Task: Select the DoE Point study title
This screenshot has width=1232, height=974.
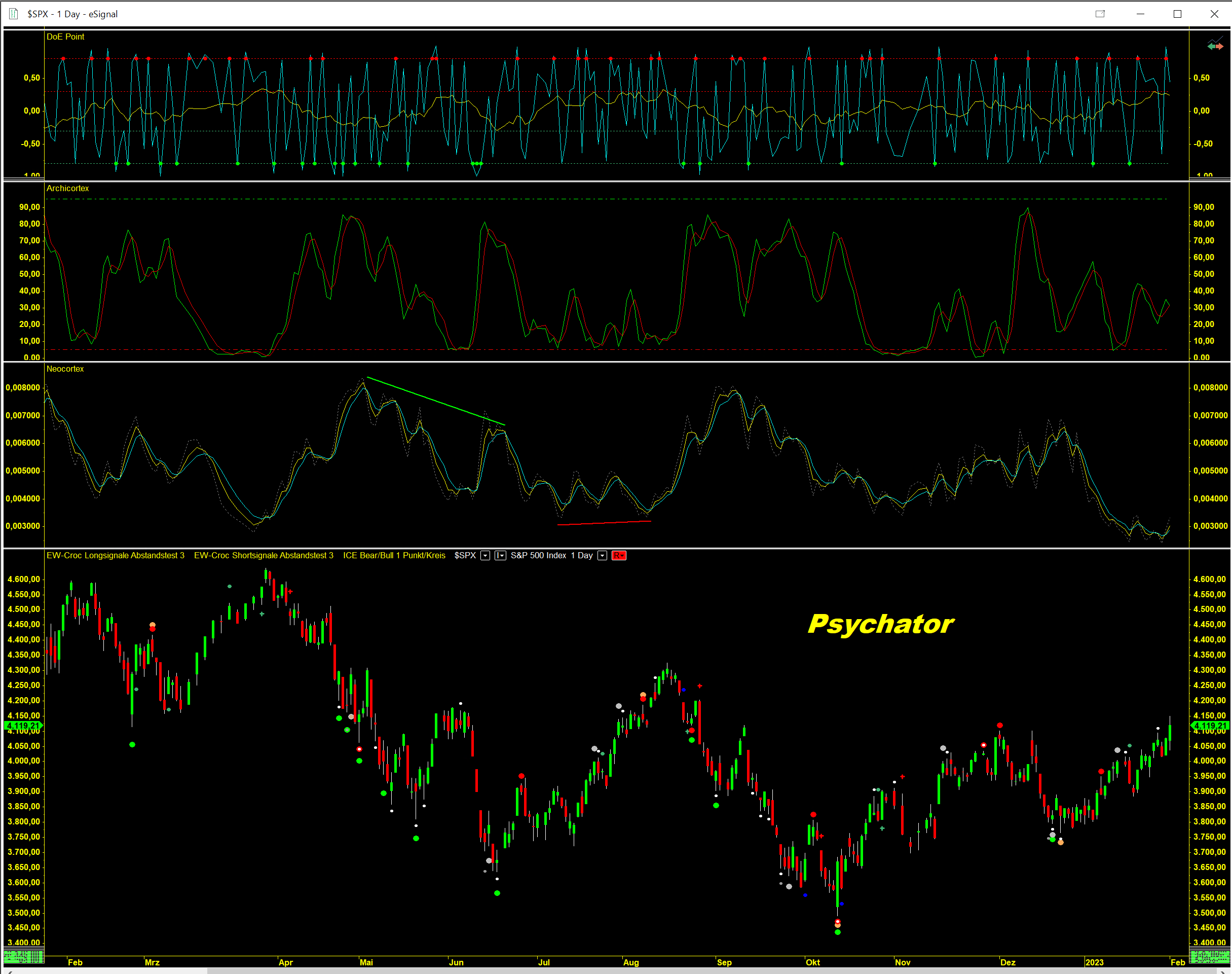Action: click(x=65, y=37)
